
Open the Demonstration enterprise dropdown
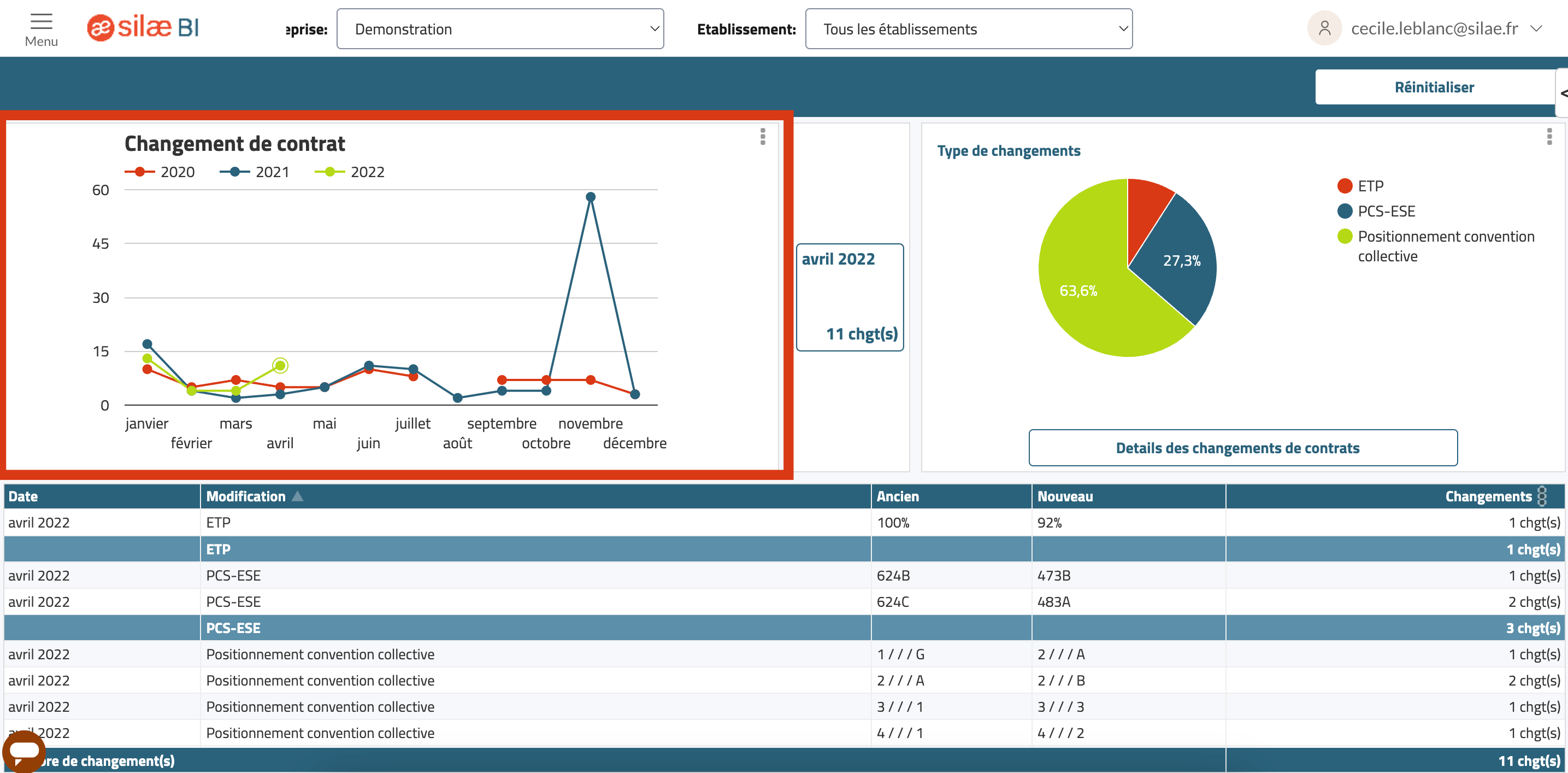point(500,28)
